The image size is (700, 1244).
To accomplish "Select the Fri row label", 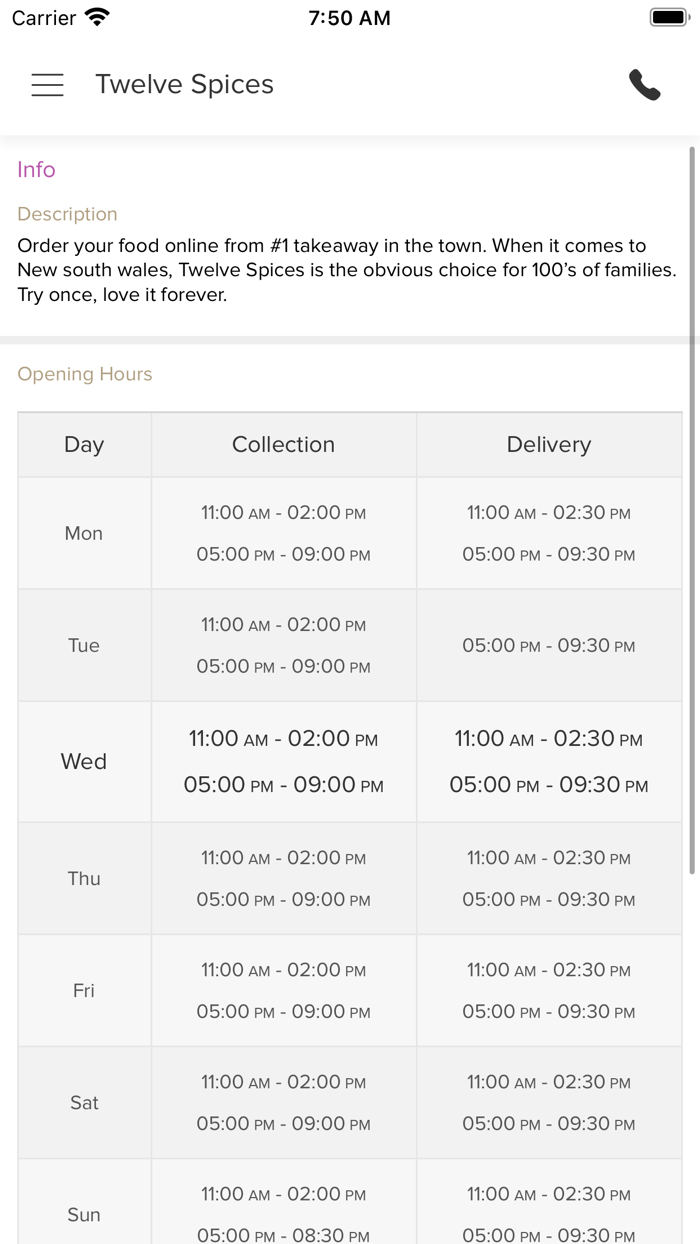I will point(84,990).
